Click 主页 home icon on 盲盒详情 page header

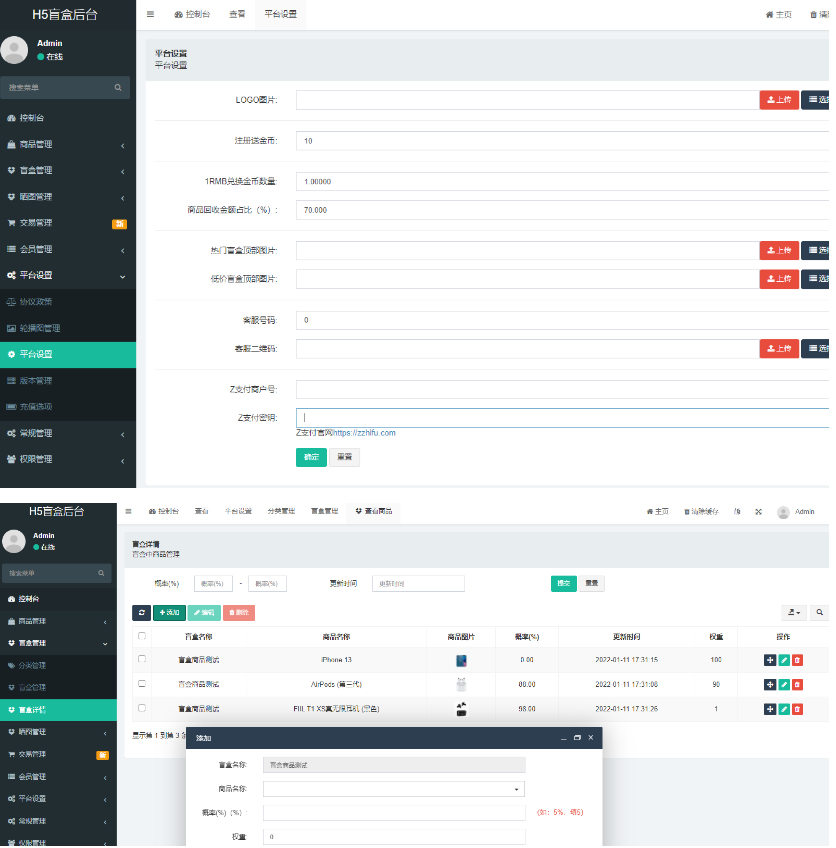(x=650, y=512)
